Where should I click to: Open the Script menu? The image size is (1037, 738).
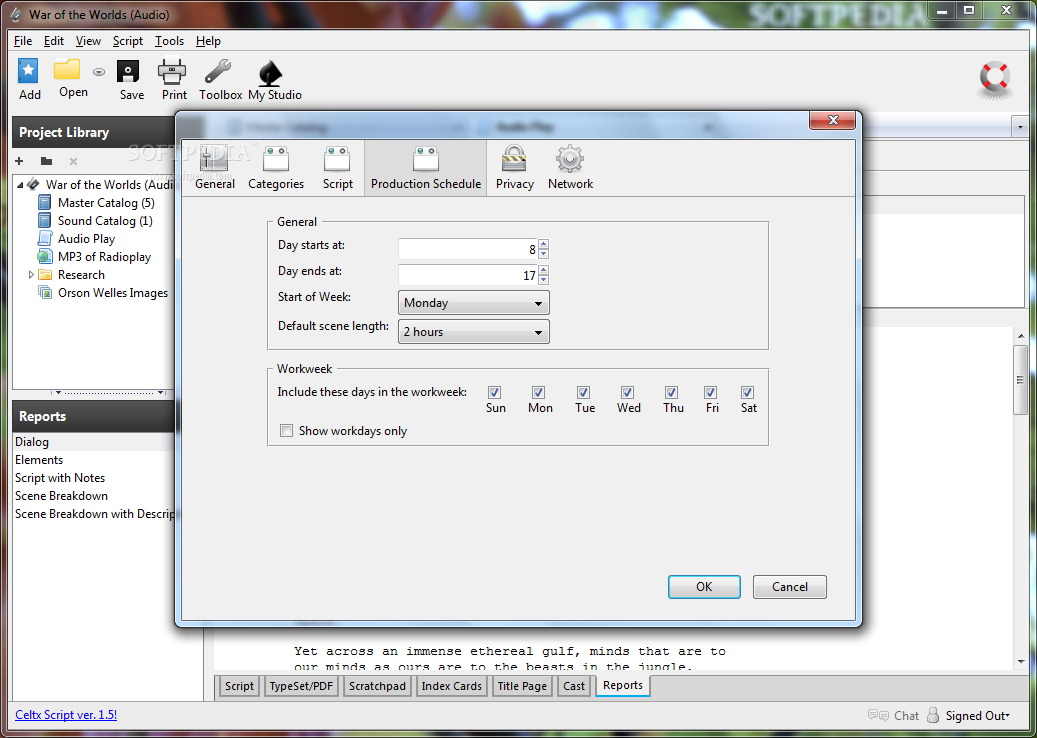click(x=128, y=41)
